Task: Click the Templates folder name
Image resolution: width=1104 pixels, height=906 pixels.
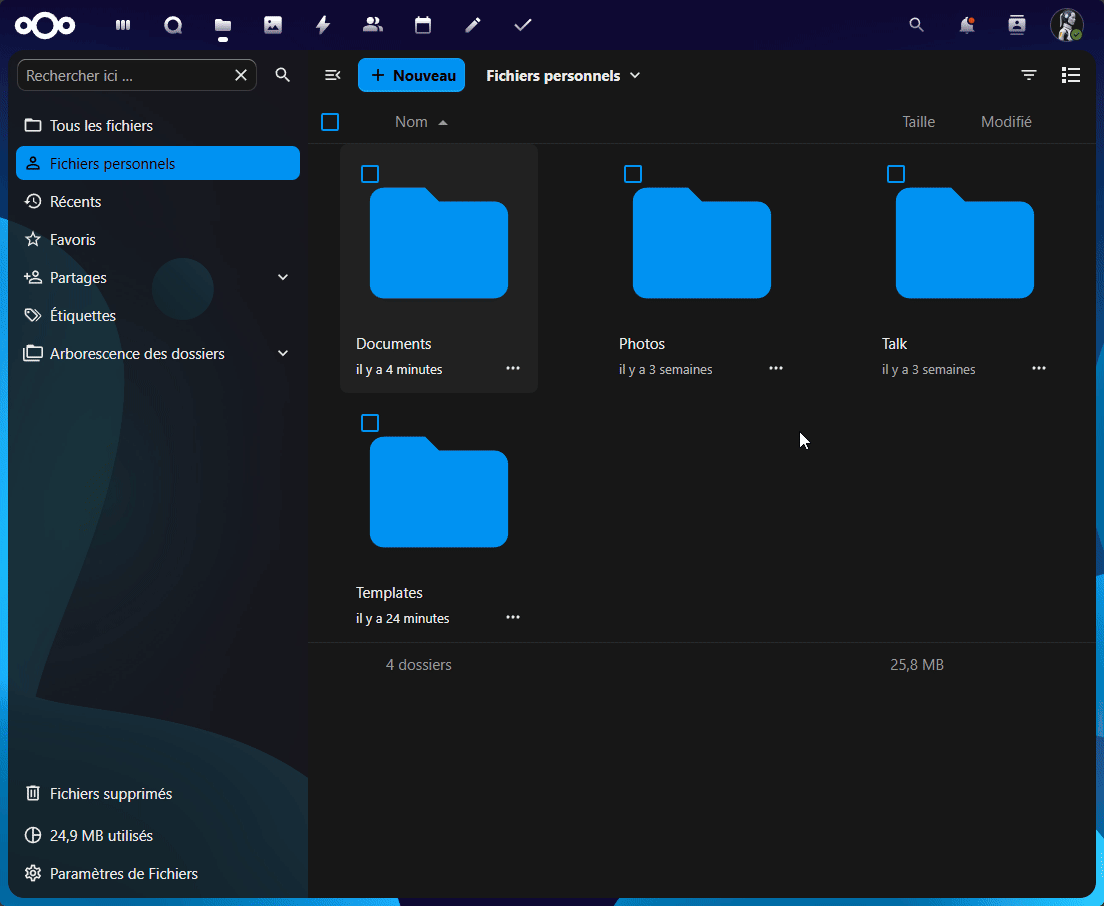Action: [x=389, y=593]
